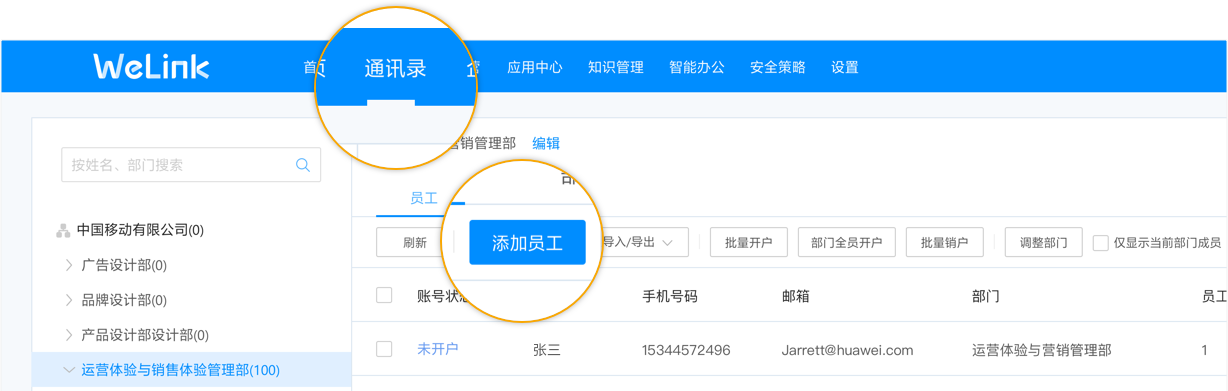The height and width of the screenshot is (391, 1228).
Task: Click the organization icon beside 中国移动有限公司
Action: click(x=63, y=230)
